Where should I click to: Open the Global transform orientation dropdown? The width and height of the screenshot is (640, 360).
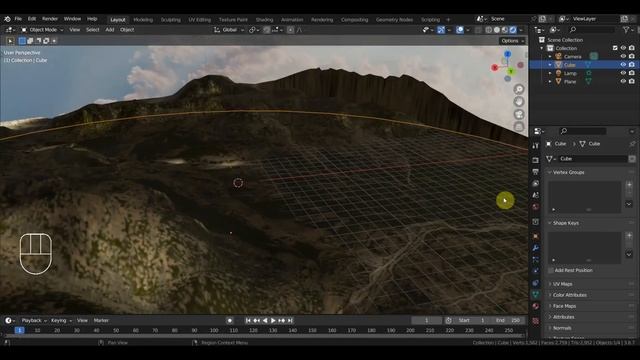tap(229, 30)
